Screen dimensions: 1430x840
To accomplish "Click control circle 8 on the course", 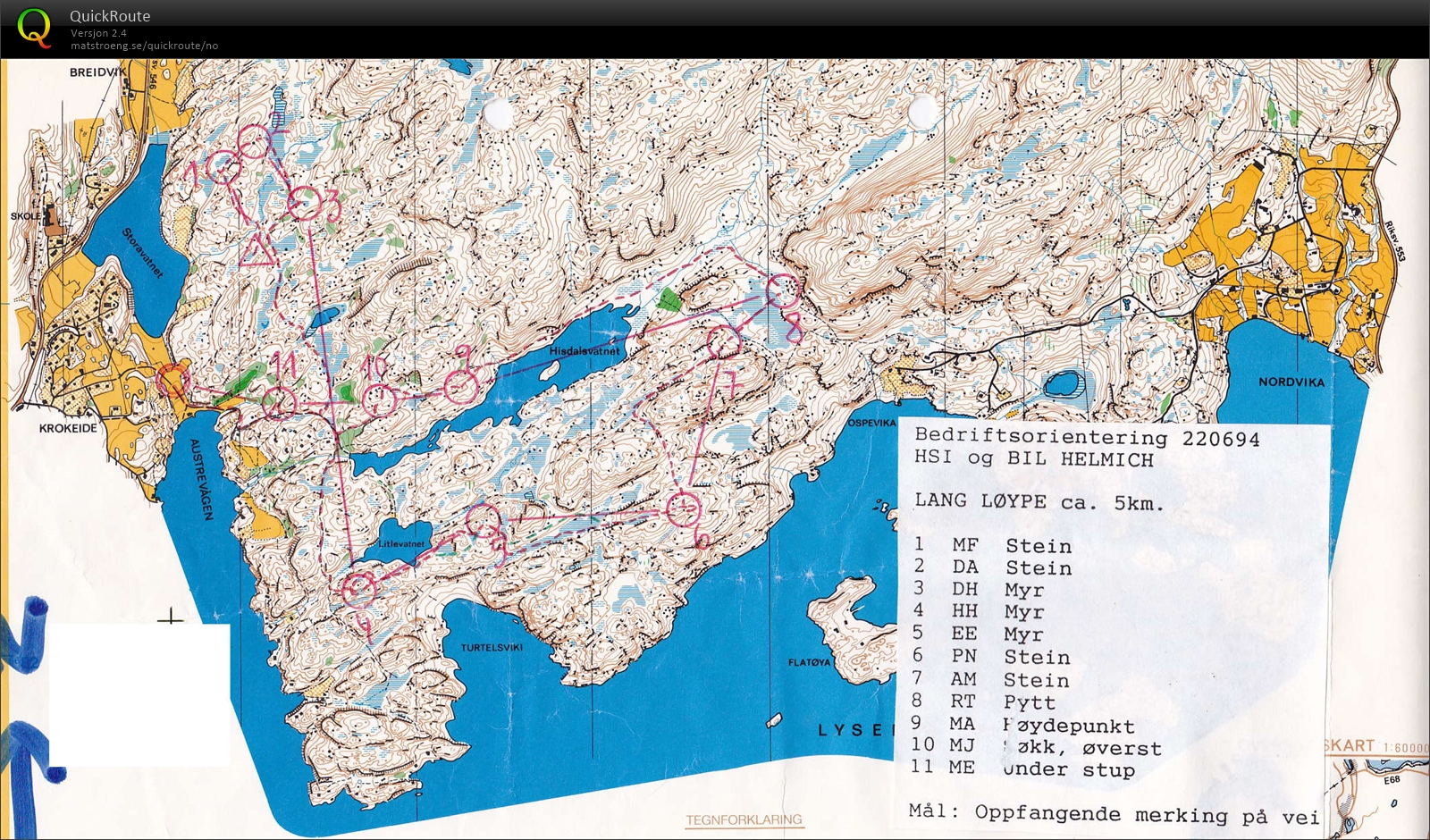I will (x=784, y=290).
